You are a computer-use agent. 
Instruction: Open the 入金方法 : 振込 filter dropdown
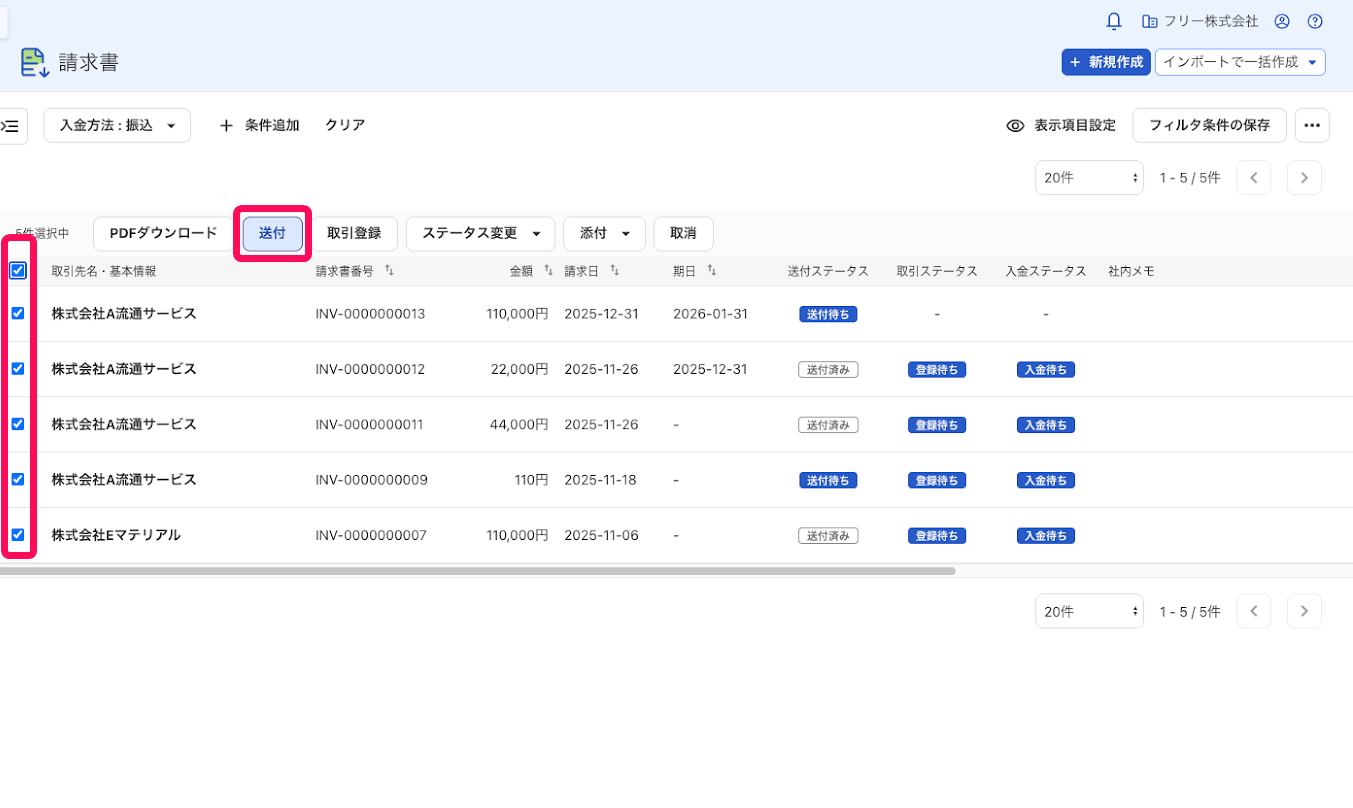click(117, 126)
